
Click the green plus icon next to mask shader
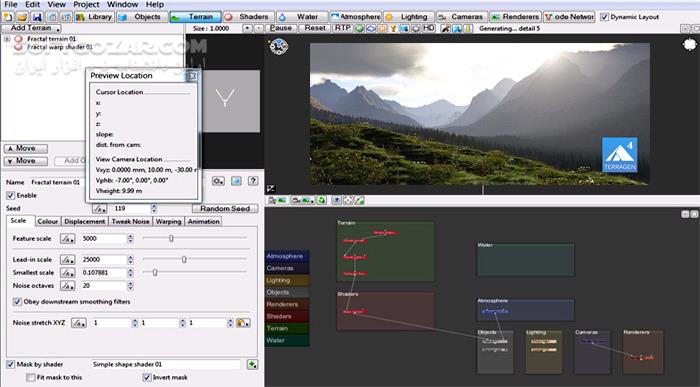point(252,364)
